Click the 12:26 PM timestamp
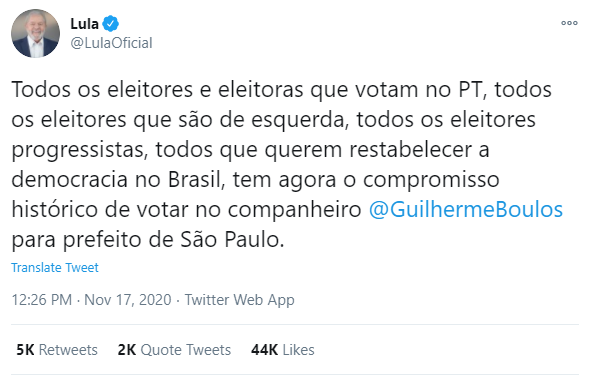592x380 pixels. click(x=42, y=300)
